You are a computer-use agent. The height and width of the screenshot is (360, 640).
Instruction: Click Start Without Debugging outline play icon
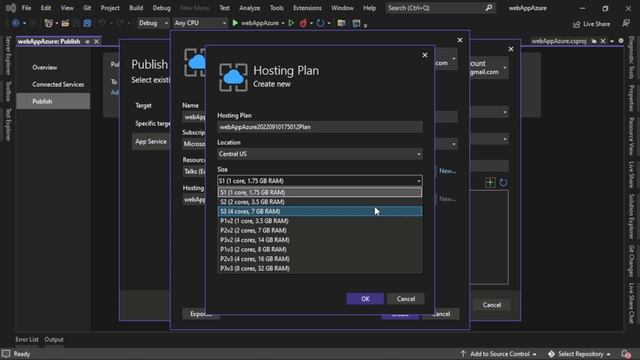[291, 23]
